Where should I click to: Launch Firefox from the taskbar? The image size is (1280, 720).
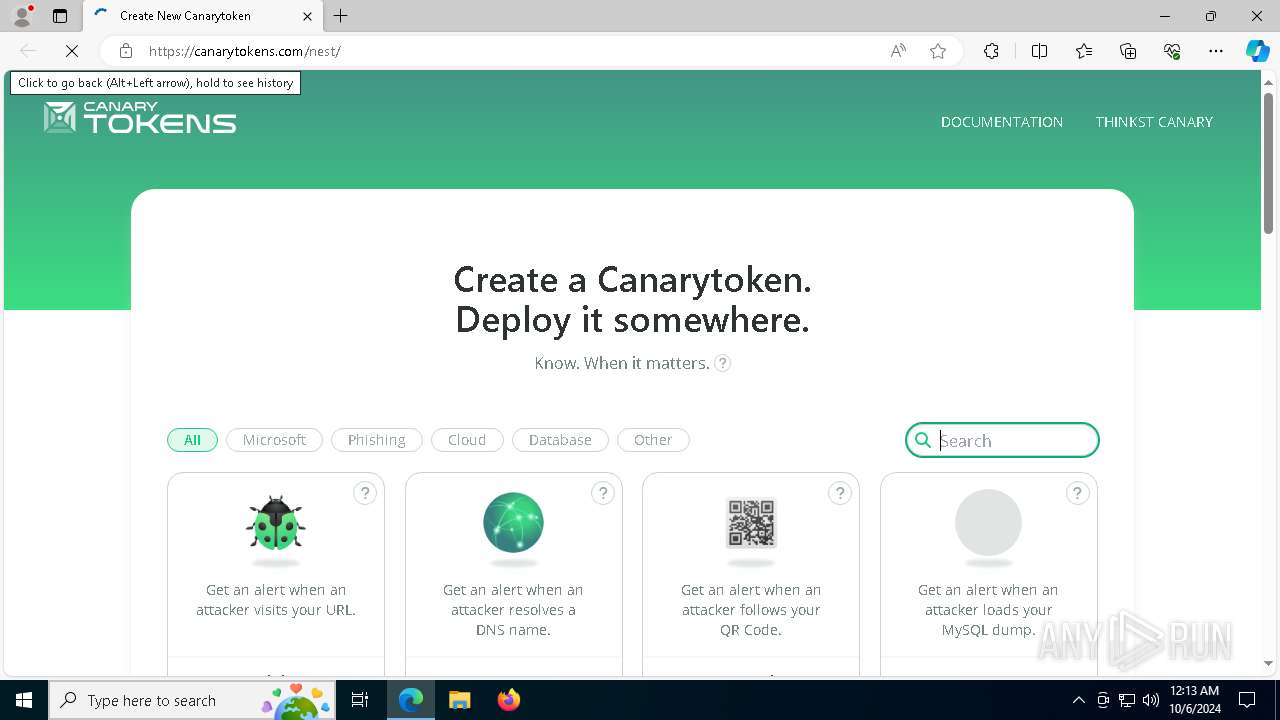[x=508, y=700]
